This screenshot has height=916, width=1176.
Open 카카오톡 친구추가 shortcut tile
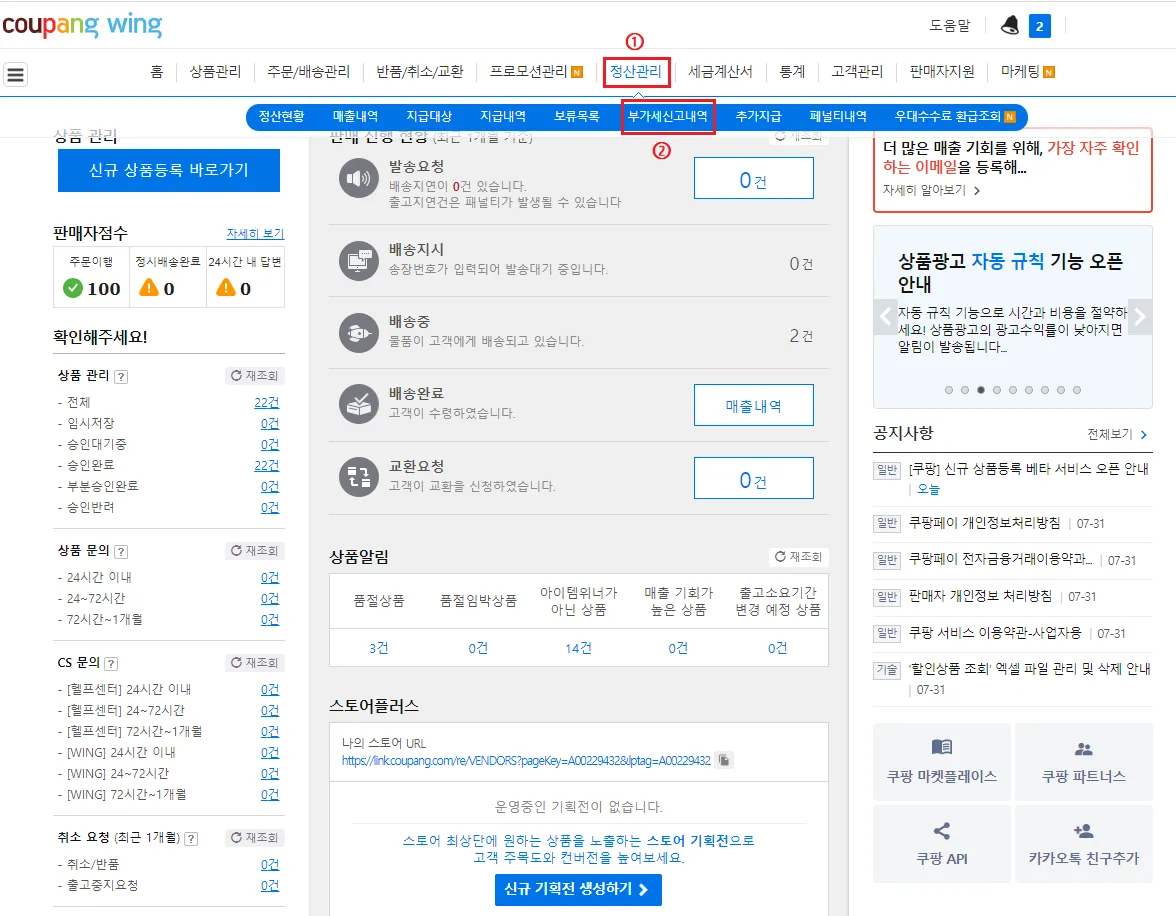(1083, 844)
